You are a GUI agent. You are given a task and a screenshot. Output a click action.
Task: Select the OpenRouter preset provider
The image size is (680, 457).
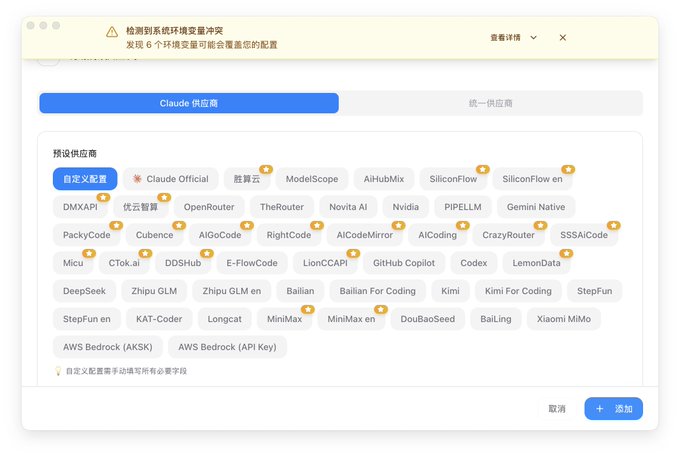[209, 207]
